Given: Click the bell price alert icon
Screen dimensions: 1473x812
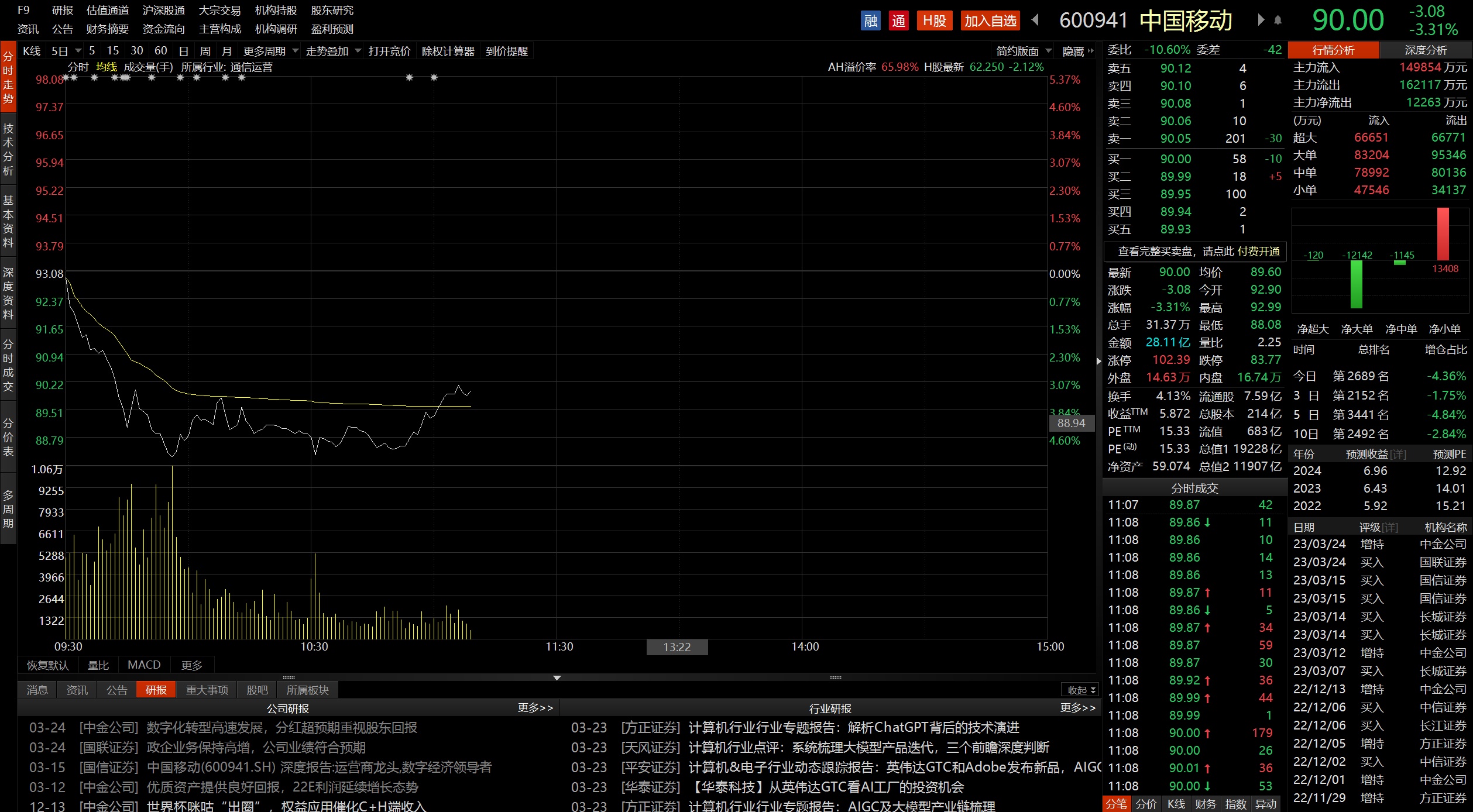Looking at the screenshot, I should 1278,20.
